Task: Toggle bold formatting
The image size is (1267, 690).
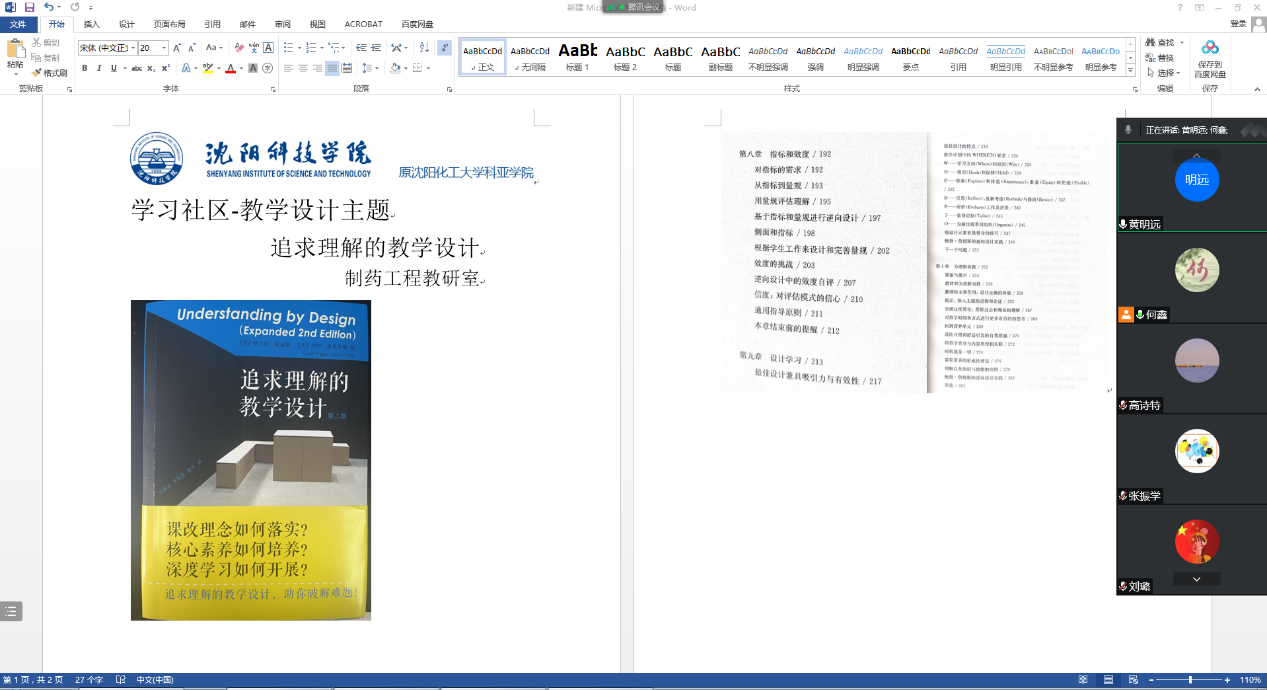Action: click(85, 68)
